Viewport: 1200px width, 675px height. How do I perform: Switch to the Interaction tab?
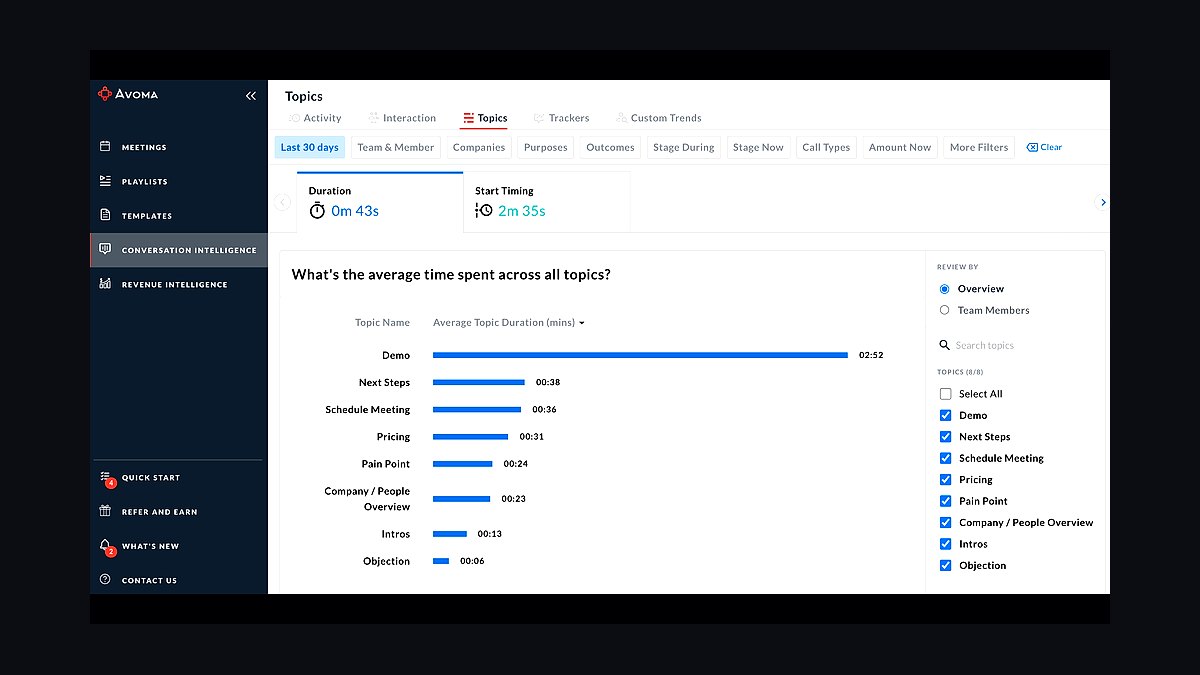(x=402, y=118)
